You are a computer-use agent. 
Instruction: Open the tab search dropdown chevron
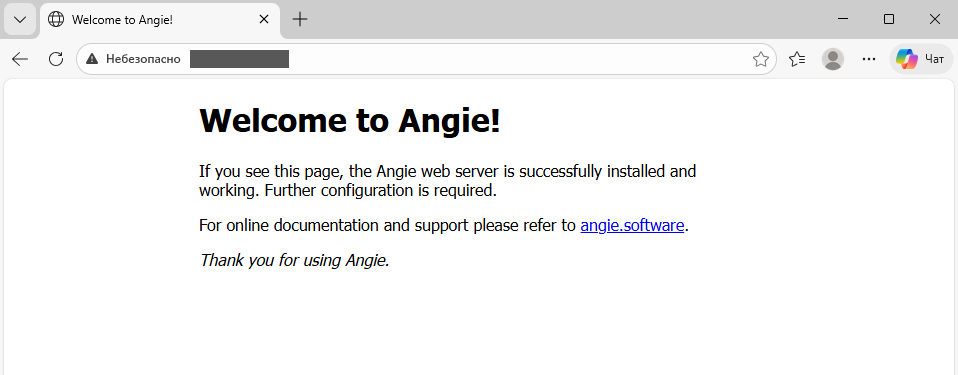[20, 20]
